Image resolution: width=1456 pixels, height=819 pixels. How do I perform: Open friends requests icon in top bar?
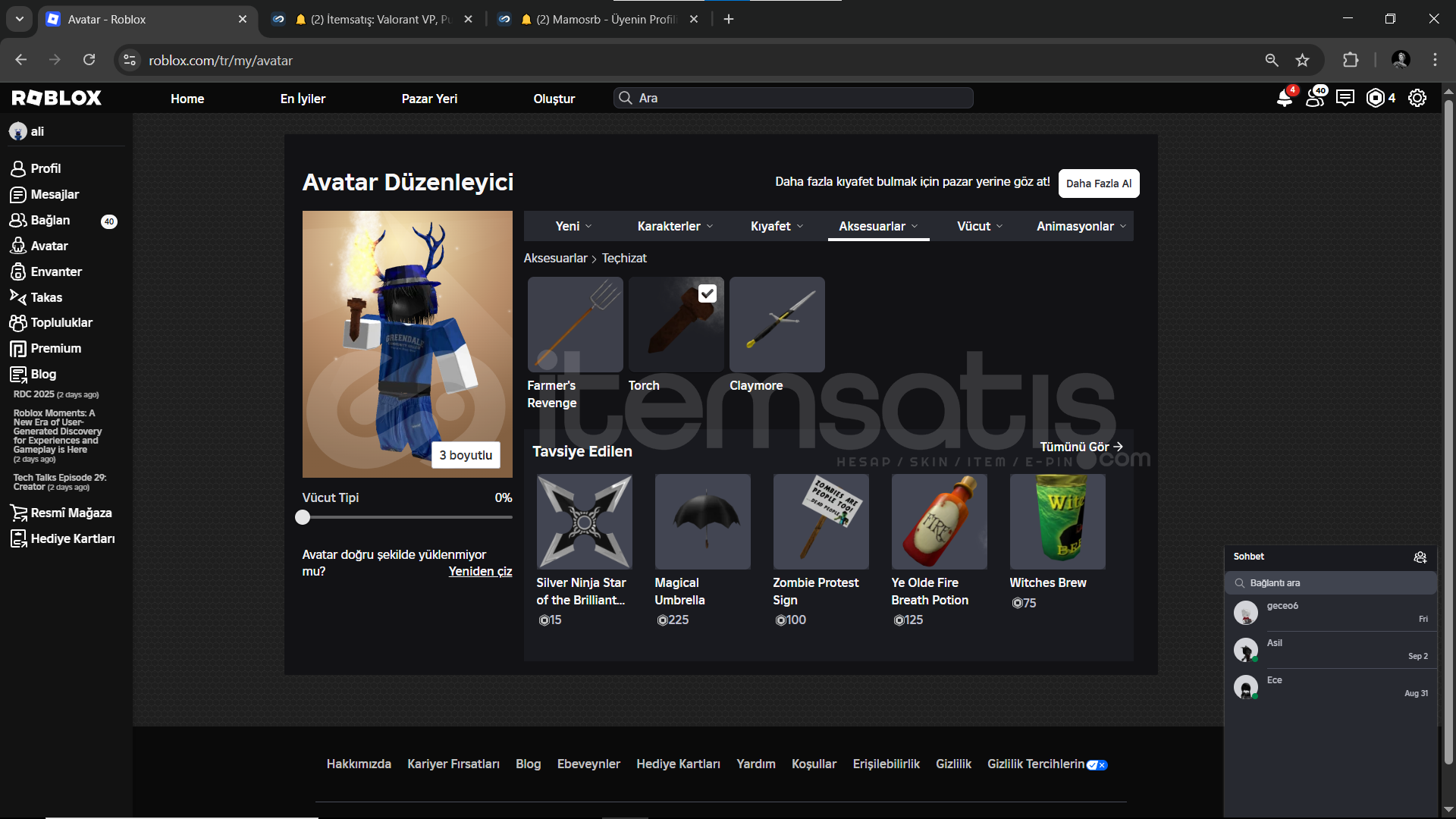click(1316, 98)
